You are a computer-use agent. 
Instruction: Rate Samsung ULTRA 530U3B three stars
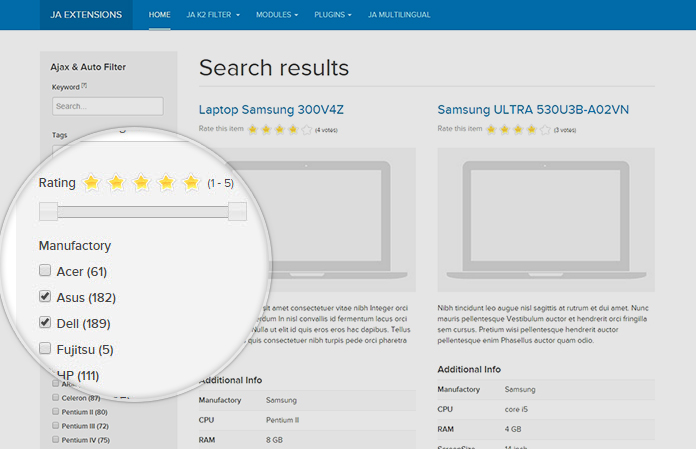[518, 130]
